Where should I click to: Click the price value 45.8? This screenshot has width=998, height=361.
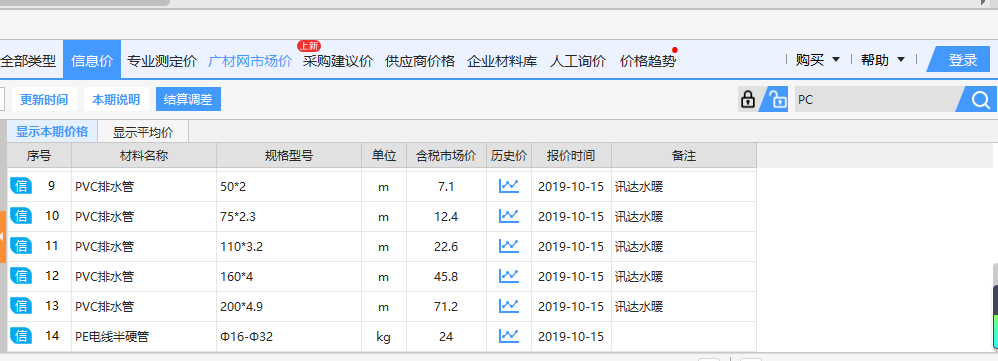[446, 277]
